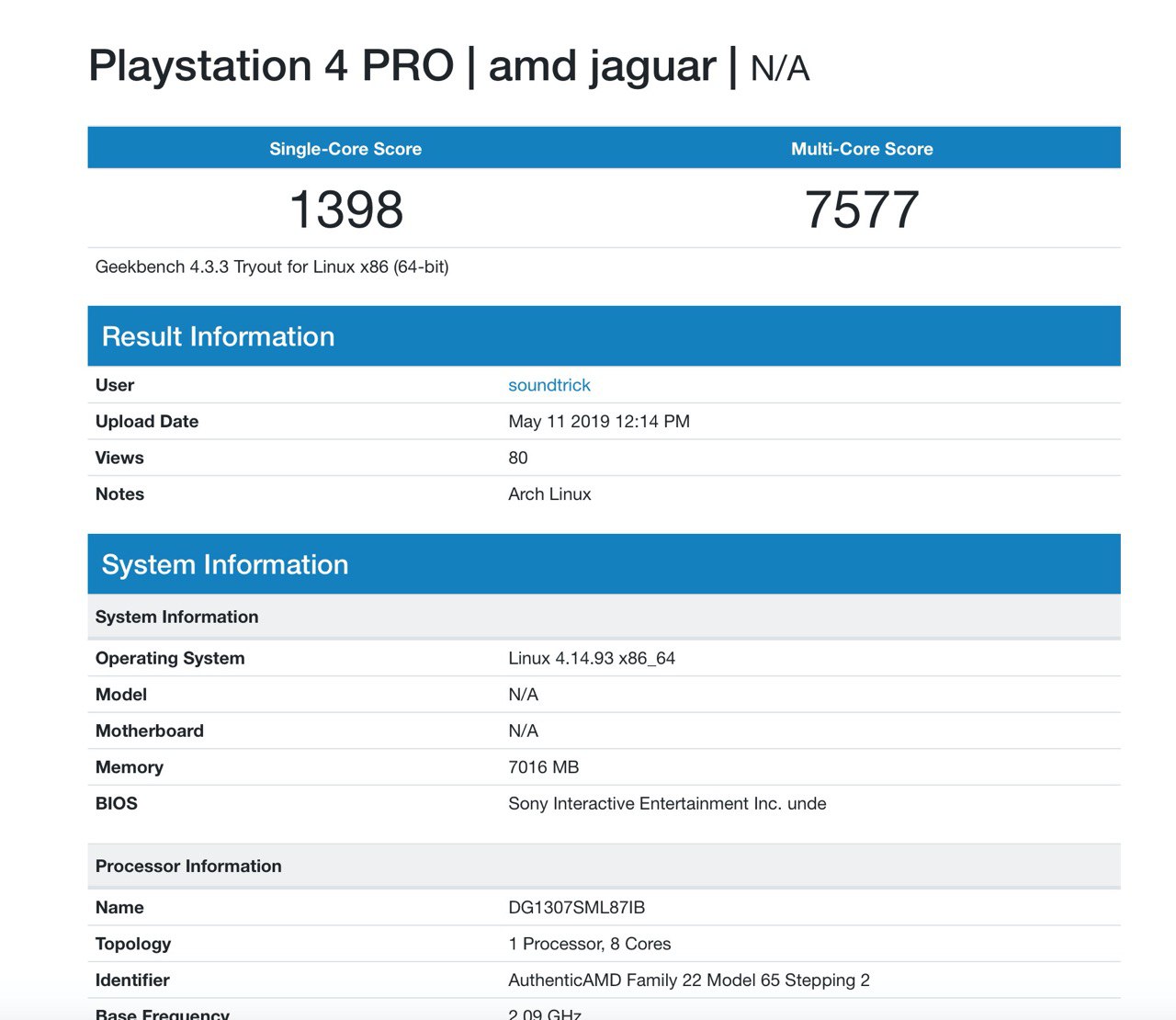This screenshot has height=1020, width=1176.
Task: Select BIOS value 'Sony Interactive Entertainment Inc. unde'
Action: coord(667,803)
